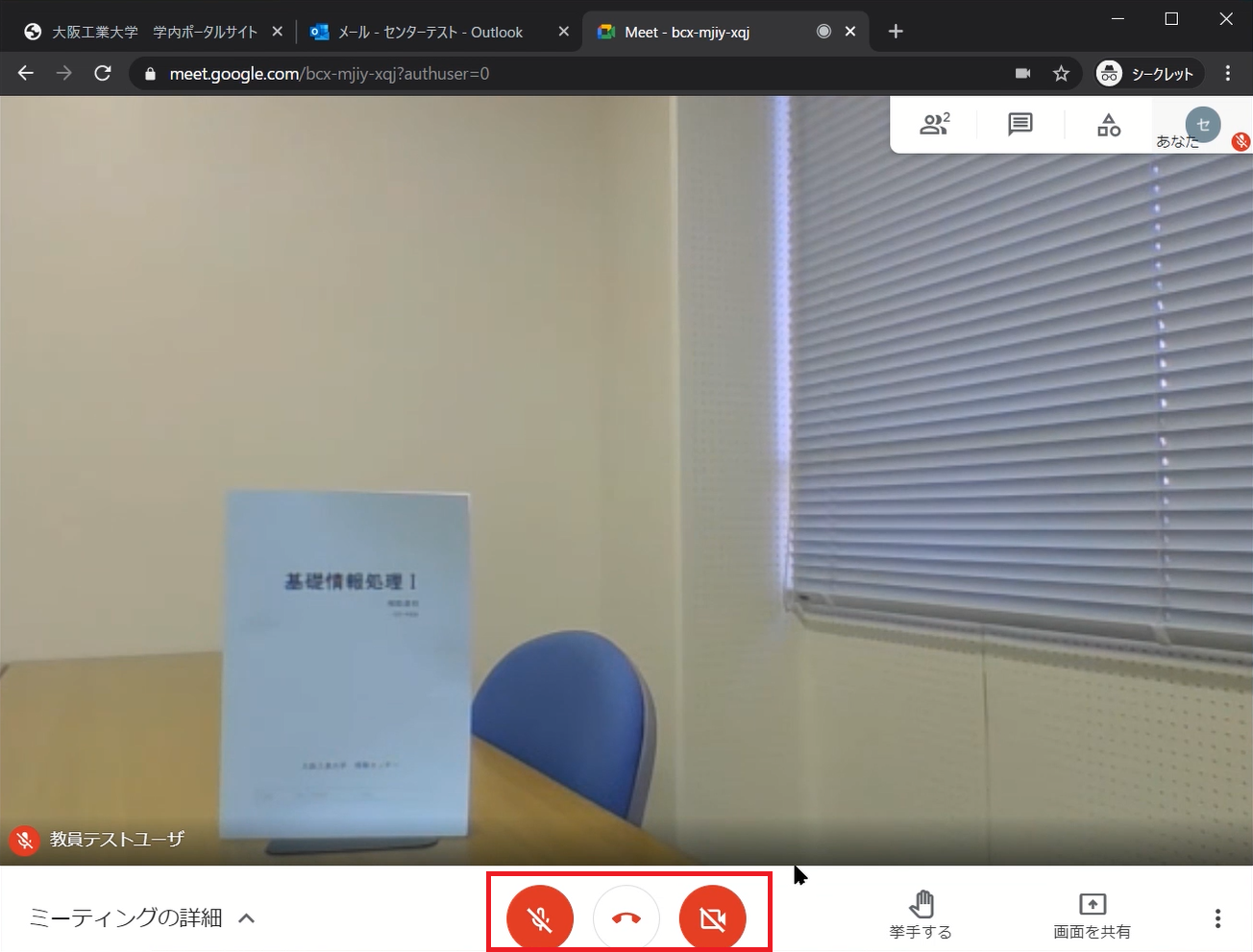The width and height of the screenshot is (1253, 952).
Task: Unmute the microphone toggle
Action: [x=540, y=918]
